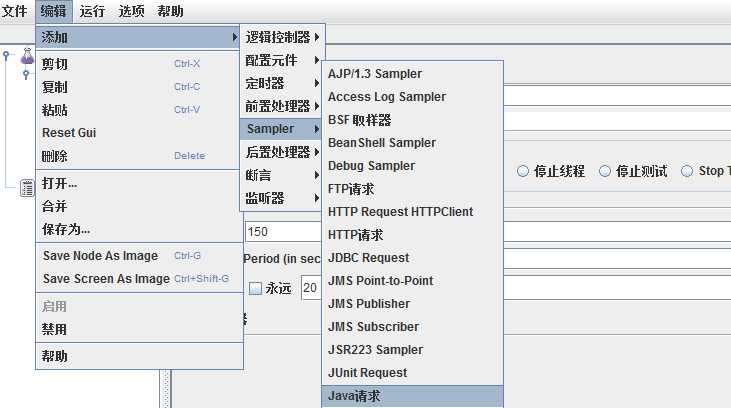The height and width of the screenshot is (408, 731).
Task: Choose 复制 from the edit menu
Action: point(138,87)
